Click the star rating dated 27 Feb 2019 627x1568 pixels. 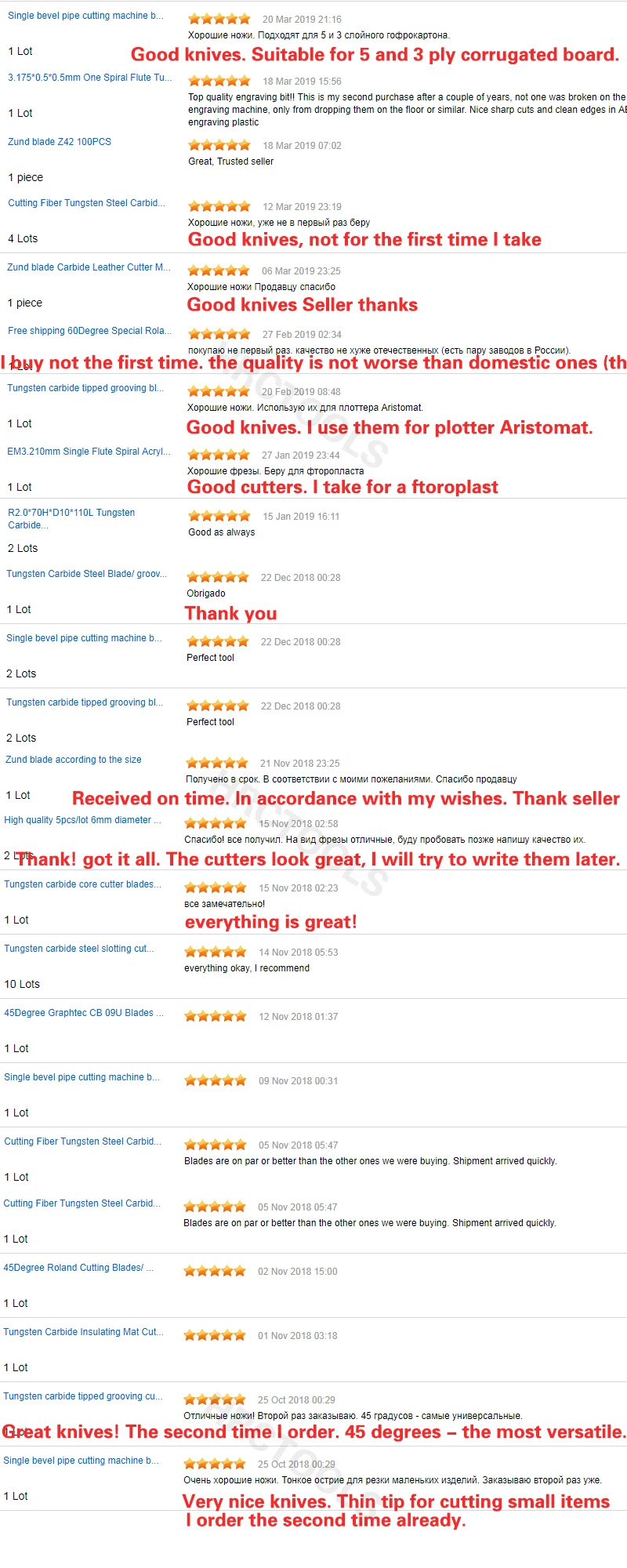[219, 334]
